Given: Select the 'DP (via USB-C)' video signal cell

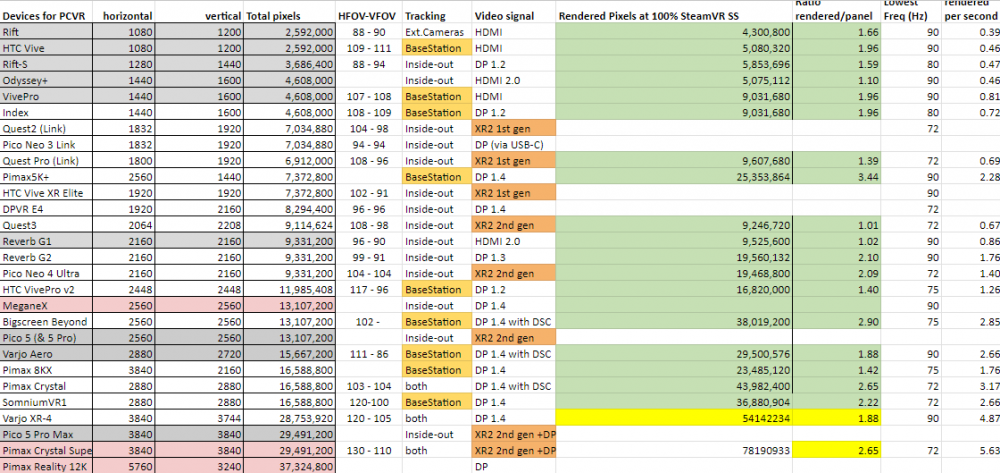Looking at the screenshot, I should 514,145.
